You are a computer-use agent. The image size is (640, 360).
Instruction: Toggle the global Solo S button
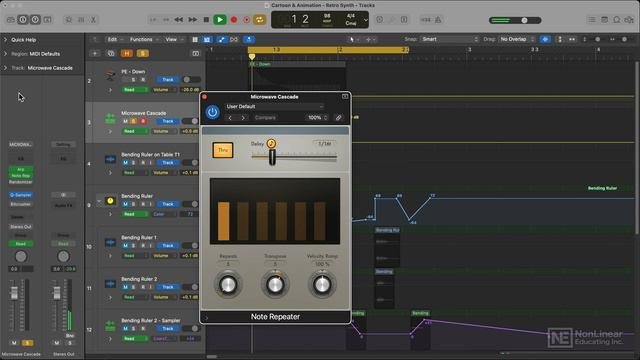(142, 53)
